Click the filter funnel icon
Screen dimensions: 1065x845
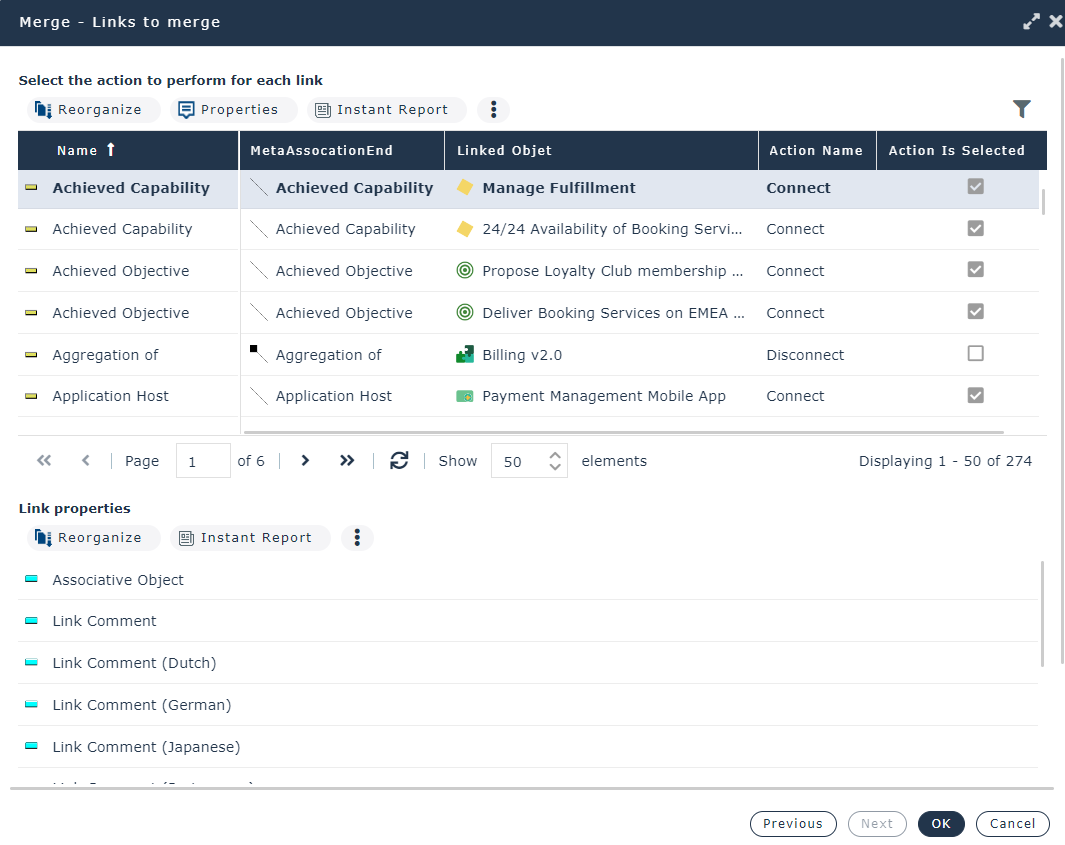(1021, 109)
